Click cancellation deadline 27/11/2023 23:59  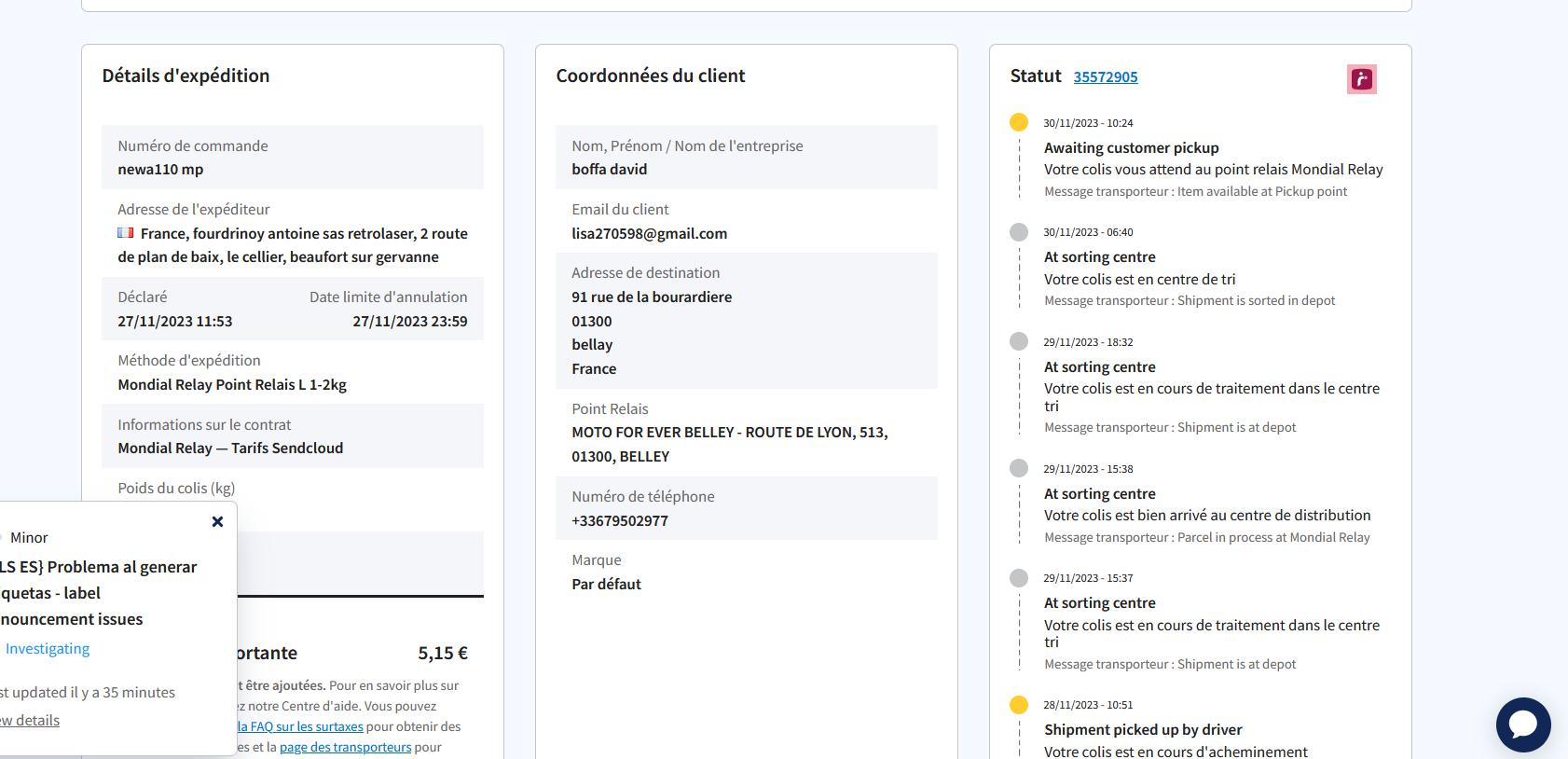click(x=410, y=322)
